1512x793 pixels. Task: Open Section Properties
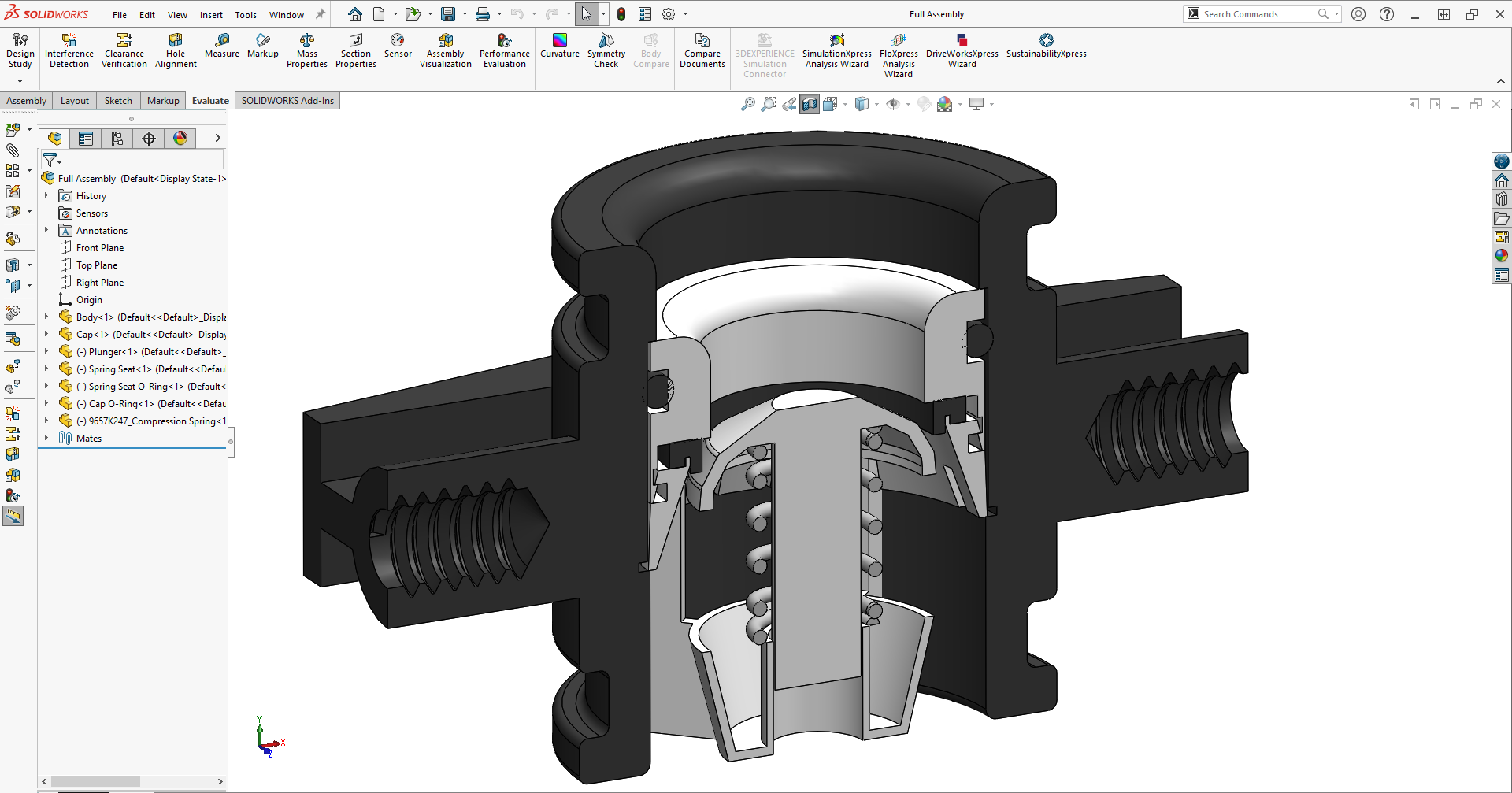coord(356,50)
